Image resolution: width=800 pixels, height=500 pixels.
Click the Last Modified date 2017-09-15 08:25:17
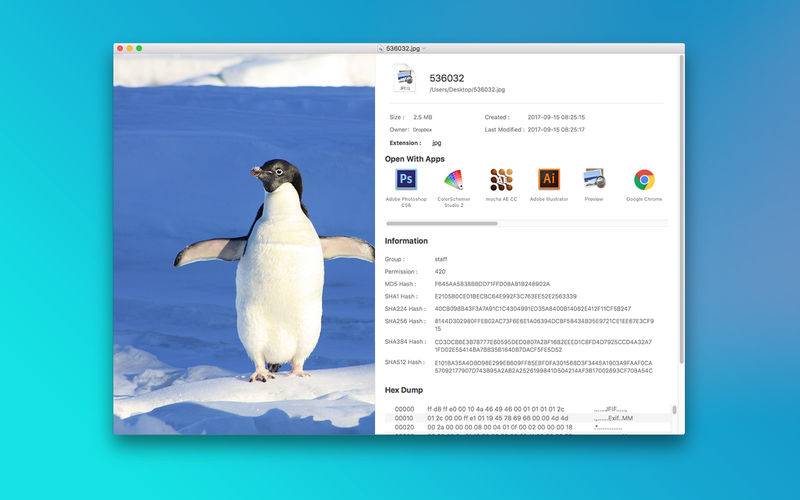[556, 130]
